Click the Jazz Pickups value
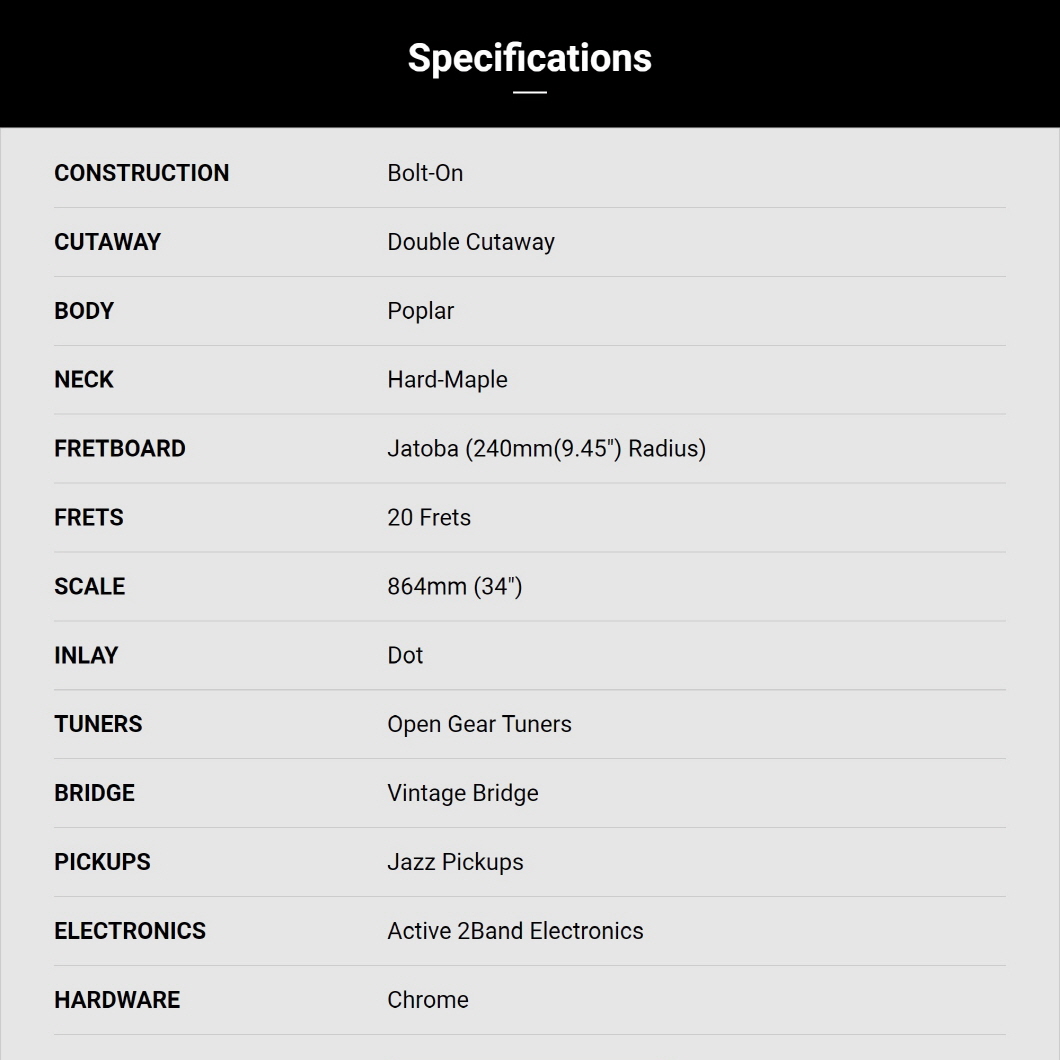 tap(456, 863)
